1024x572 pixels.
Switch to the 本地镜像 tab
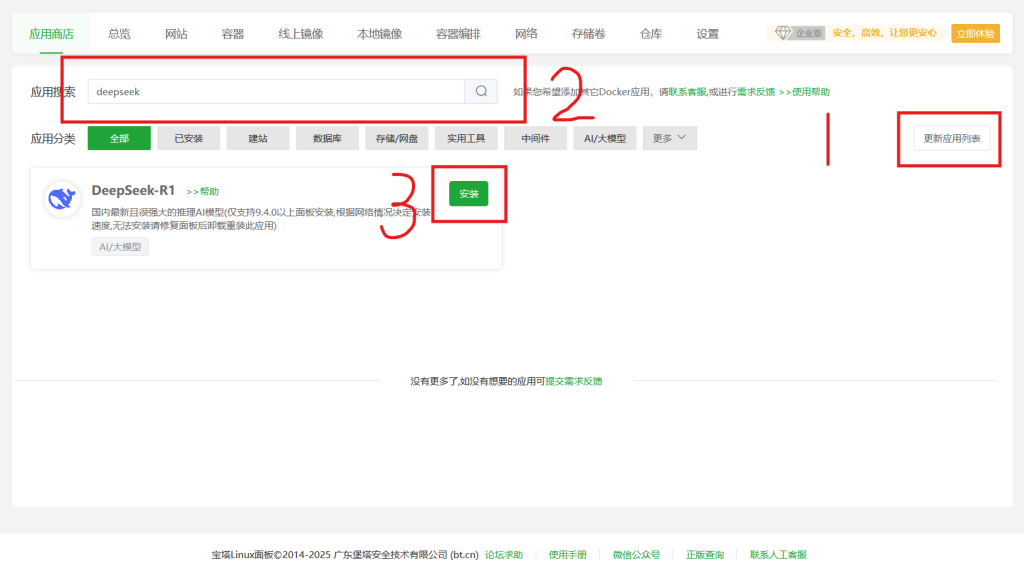click(x=379, y=34)
